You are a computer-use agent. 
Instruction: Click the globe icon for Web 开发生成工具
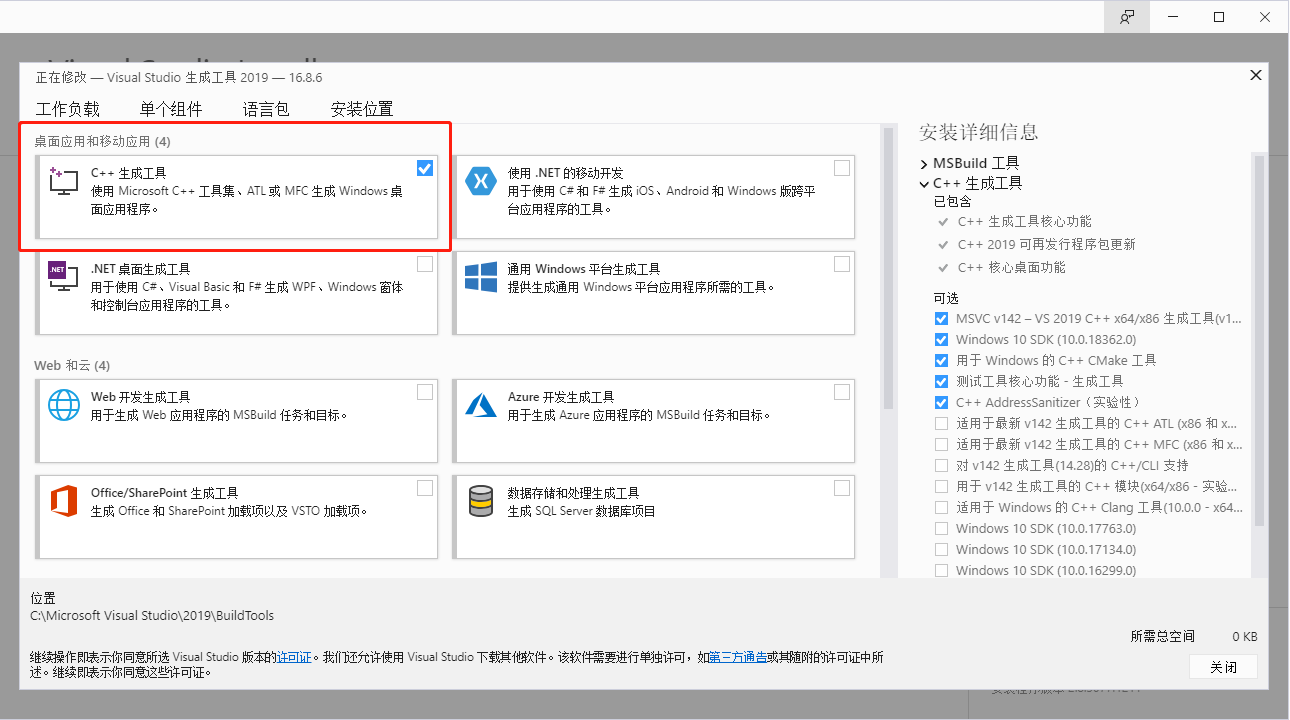(64, 405)
